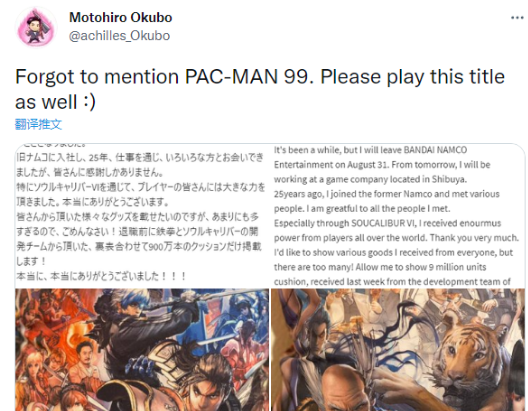Click the Japanese line containing 900万本
This screenshot has height=411, width=528.
pyautogui.click(x=139, y=246)
